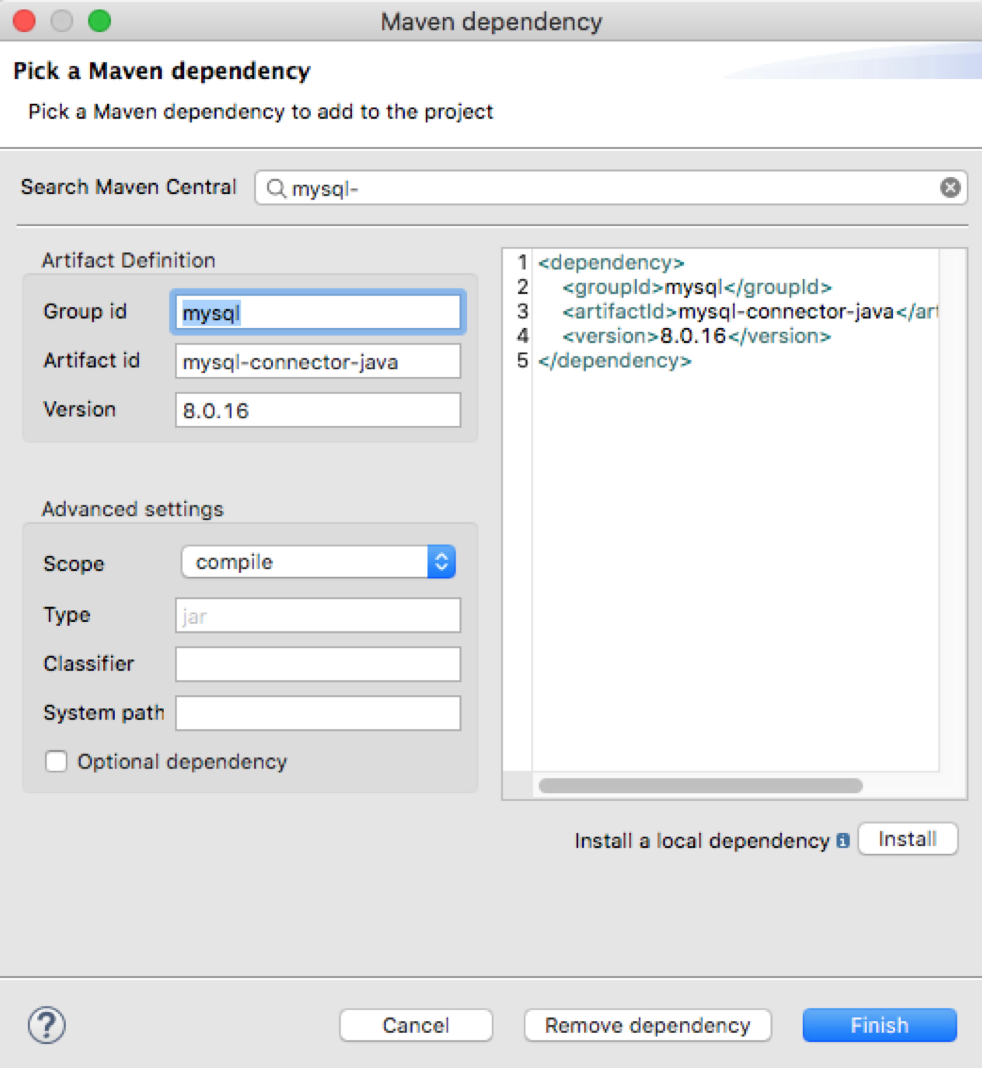Screen dimensions: 982x1068
Task: Click the 'Install a local dependency' label
Action: (x=702, y=841)
